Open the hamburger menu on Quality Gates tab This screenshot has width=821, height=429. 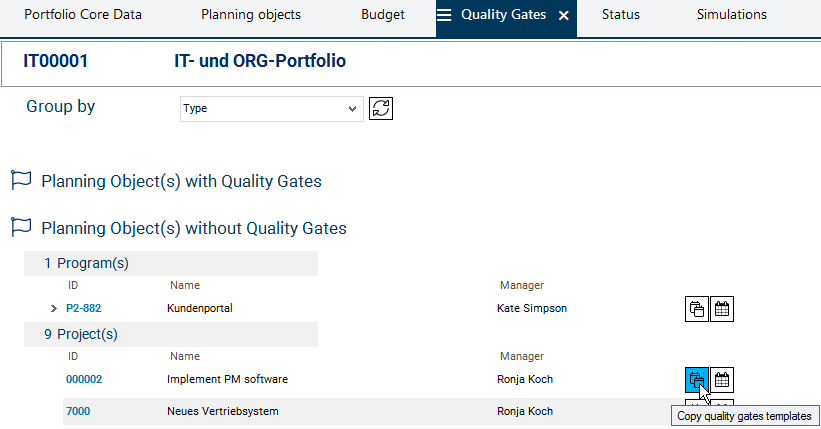(444, 15)
